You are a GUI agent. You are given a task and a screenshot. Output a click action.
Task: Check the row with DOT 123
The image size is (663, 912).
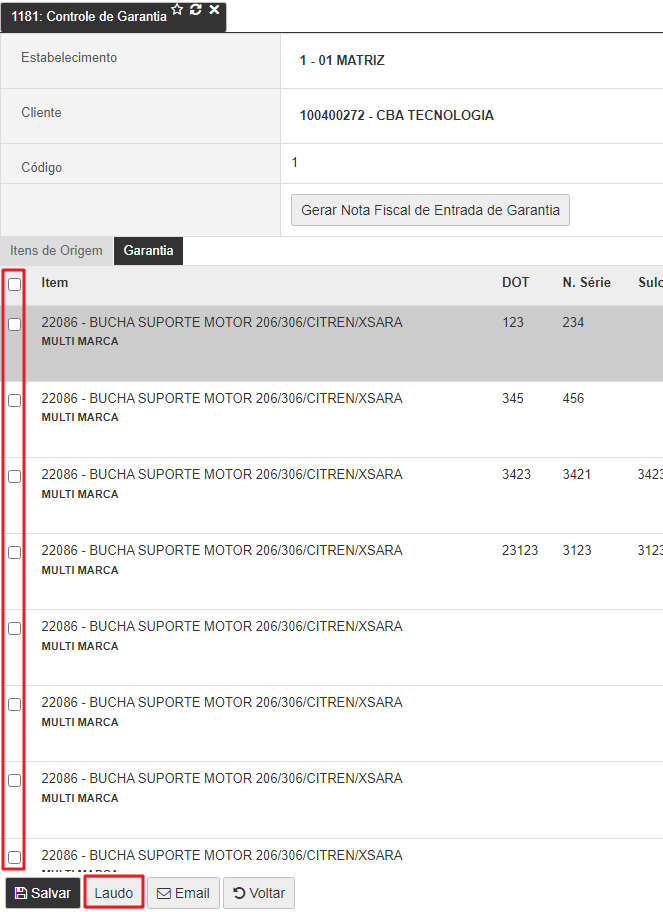pyautogui.click(x=15, y=325)
